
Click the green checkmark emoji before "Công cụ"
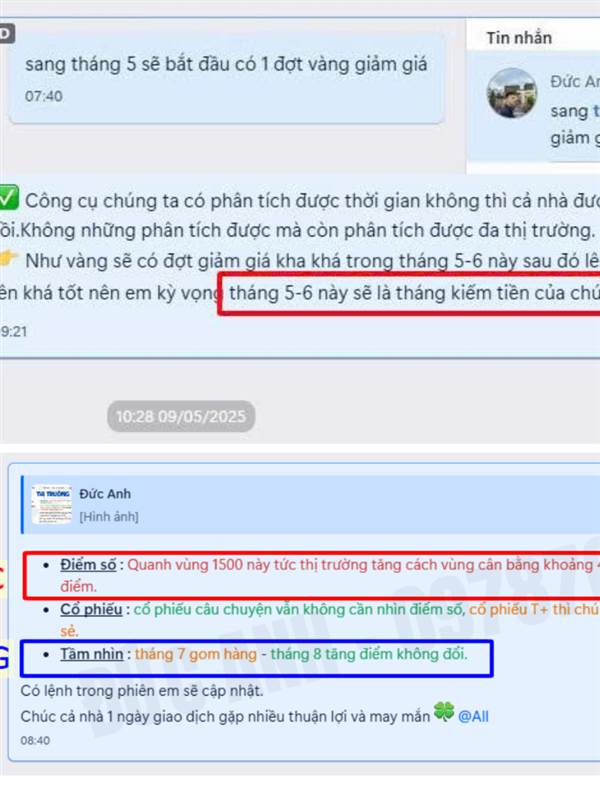9,197
